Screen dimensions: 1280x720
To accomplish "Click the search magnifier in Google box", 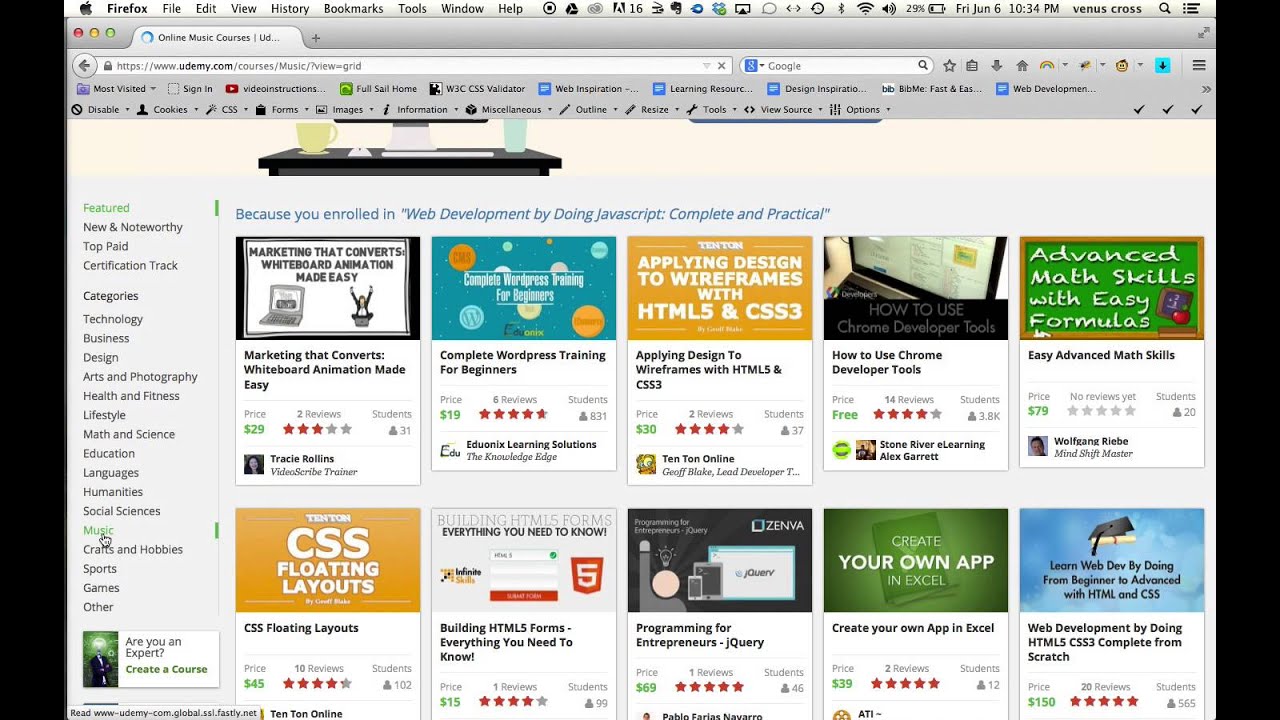I will pyautogui.click(x=923, y=65).
